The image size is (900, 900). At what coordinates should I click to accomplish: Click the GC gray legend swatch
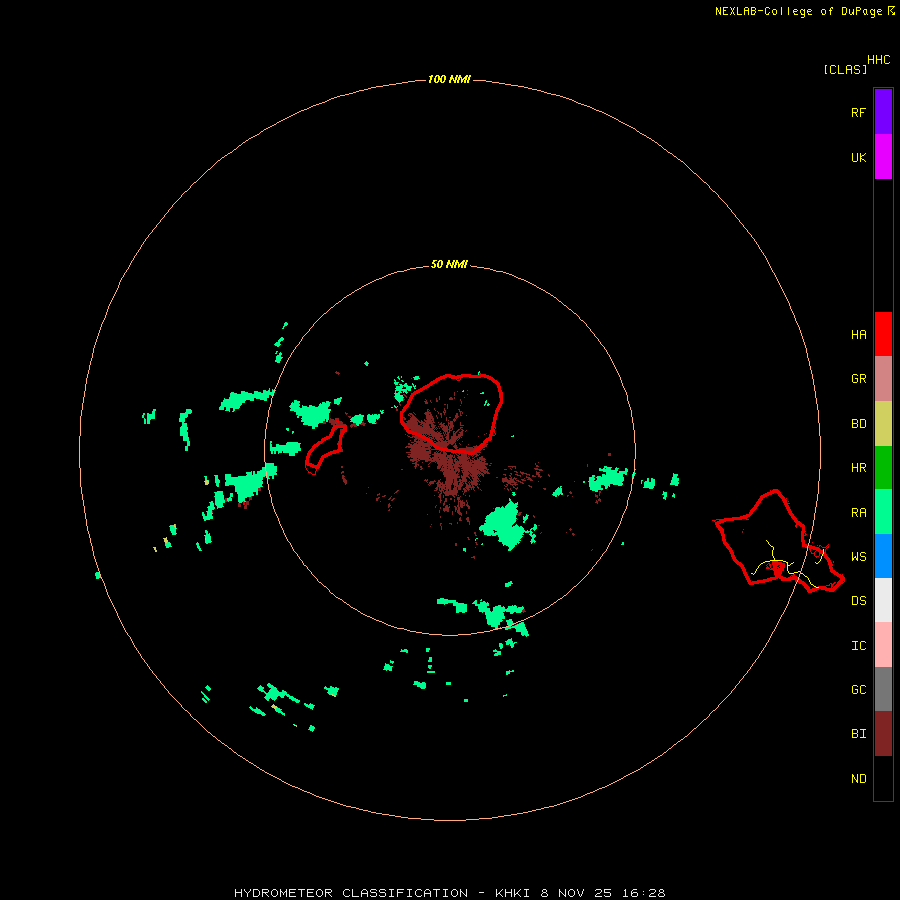click(883, 689)
